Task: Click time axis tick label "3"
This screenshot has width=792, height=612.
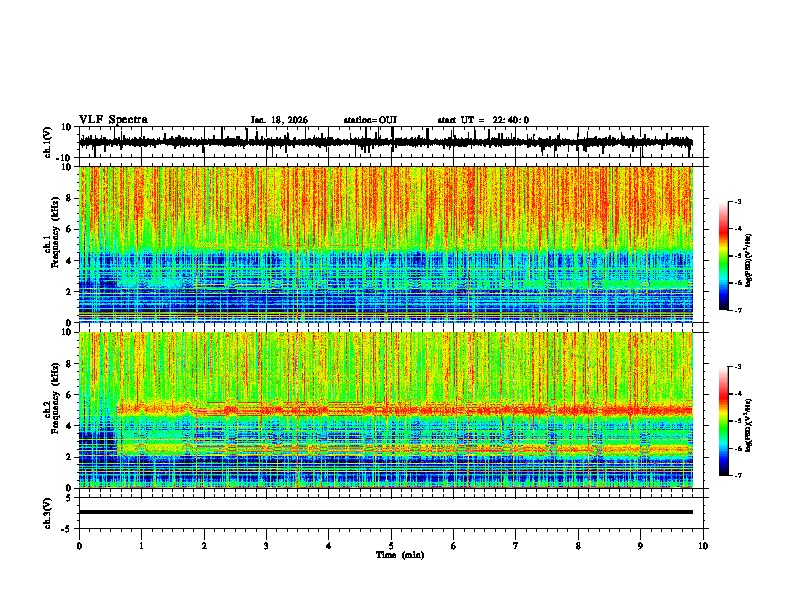Action: [266, 546]
